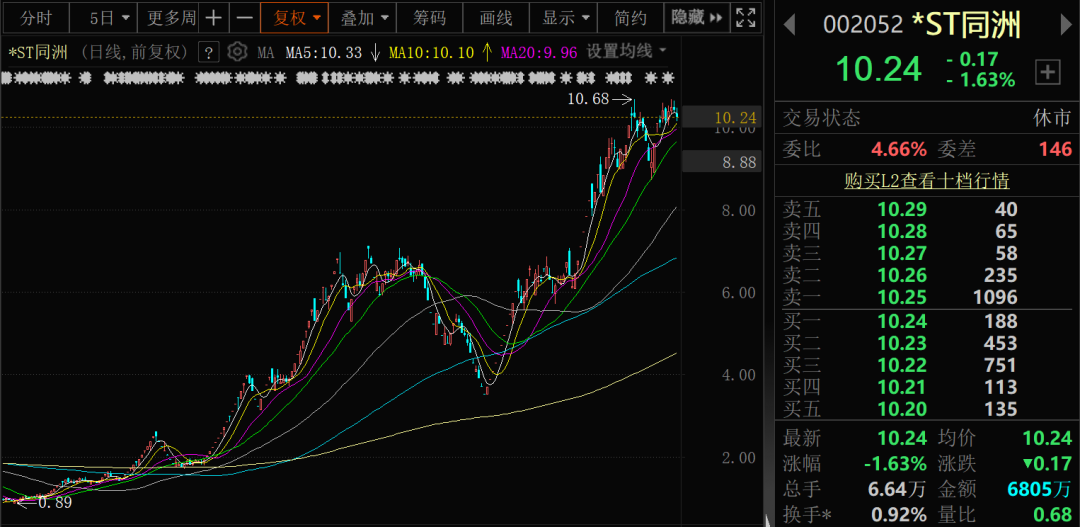Click the 购买L2查看十档行情 link
This screenshot has width=1080, height=527.
coord(926,181)
